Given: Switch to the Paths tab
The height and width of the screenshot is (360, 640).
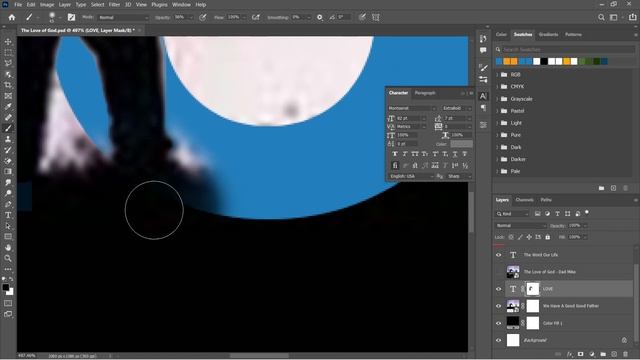Looking at the screenshot, I should pyautogui.click(x=546, y=200).
